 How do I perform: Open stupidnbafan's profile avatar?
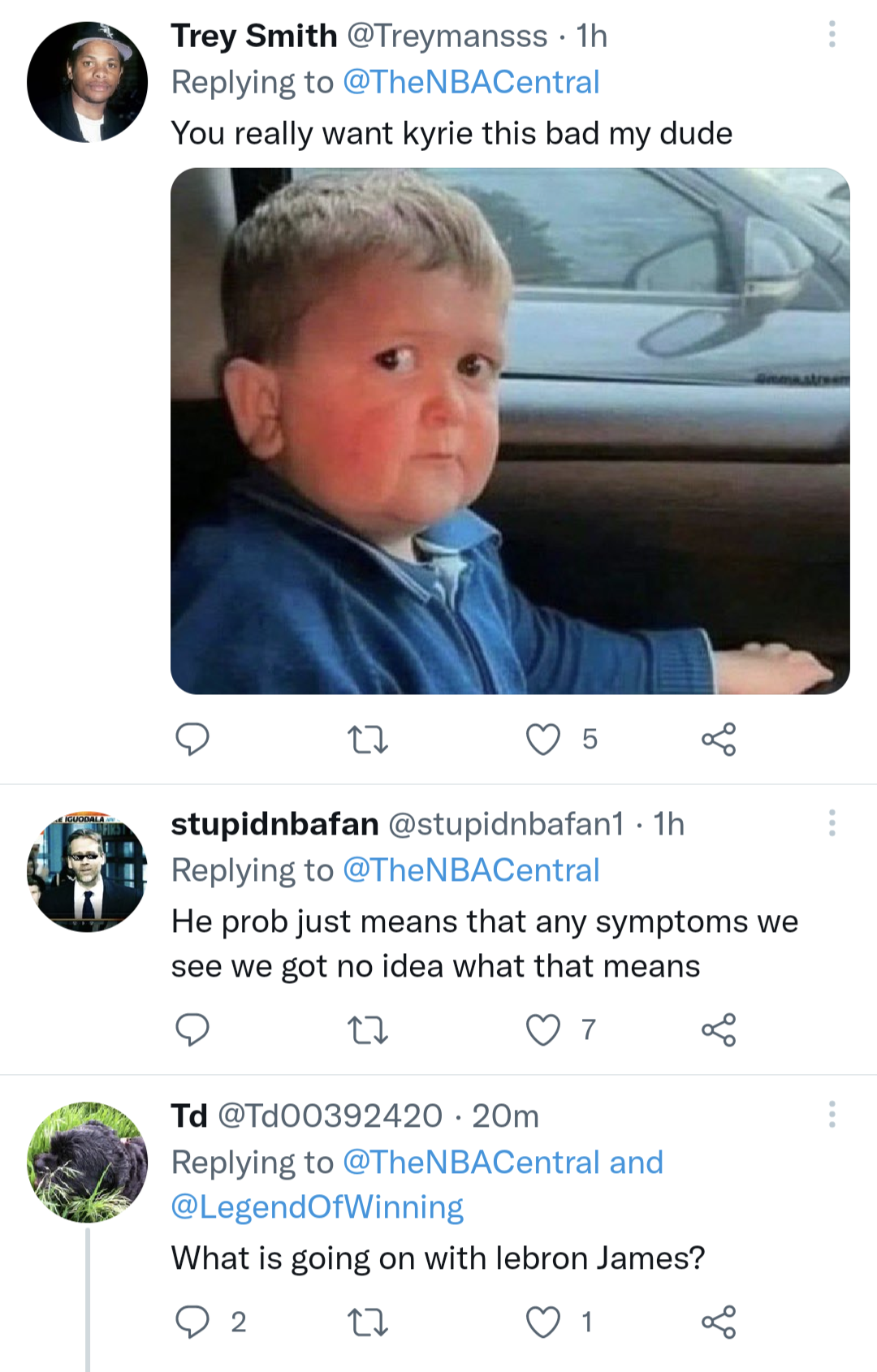(x=88, y=871)
